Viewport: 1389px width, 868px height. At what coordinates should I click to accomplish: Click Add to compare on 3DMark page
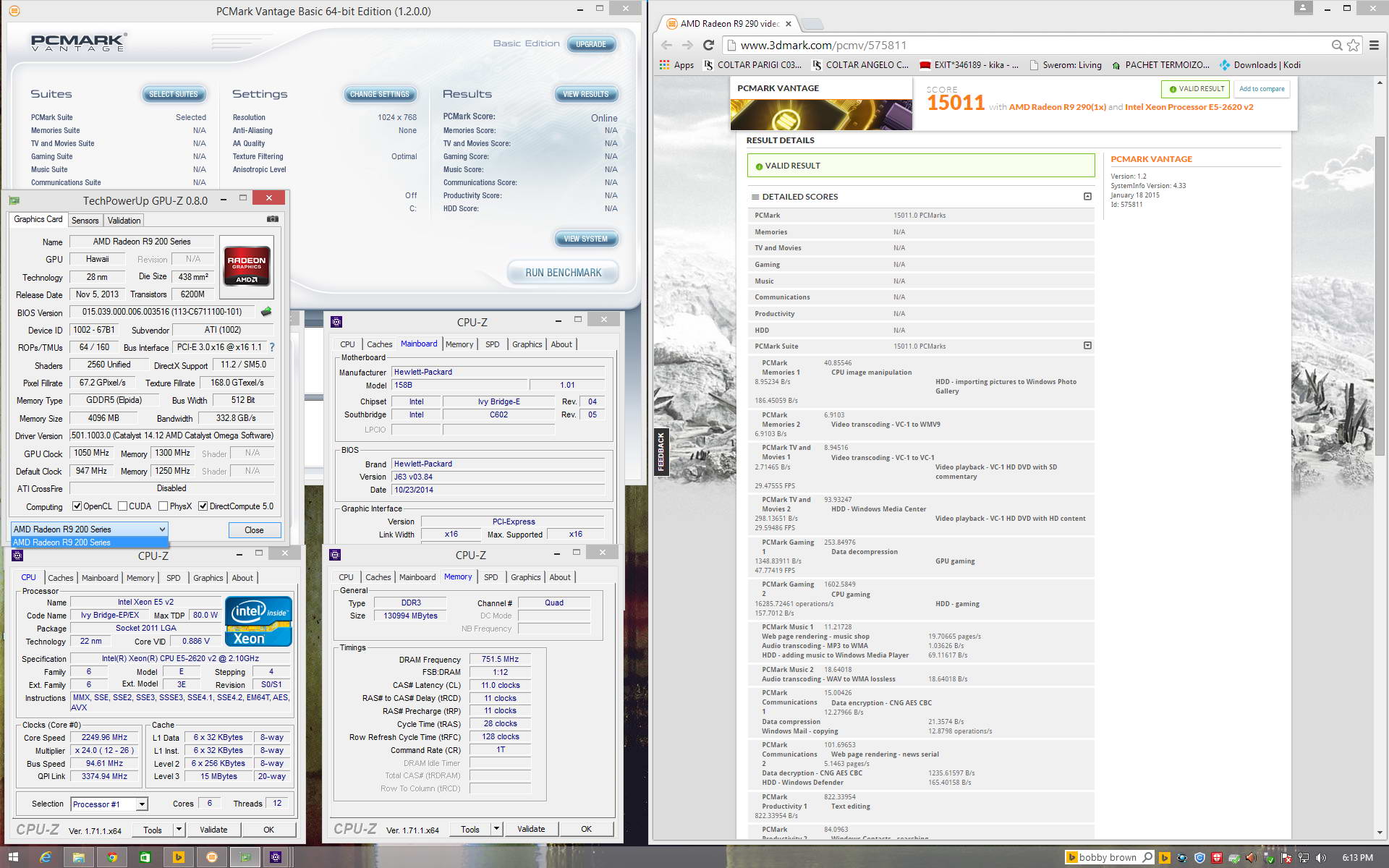pyautogui.click(x=1262, y=89)
